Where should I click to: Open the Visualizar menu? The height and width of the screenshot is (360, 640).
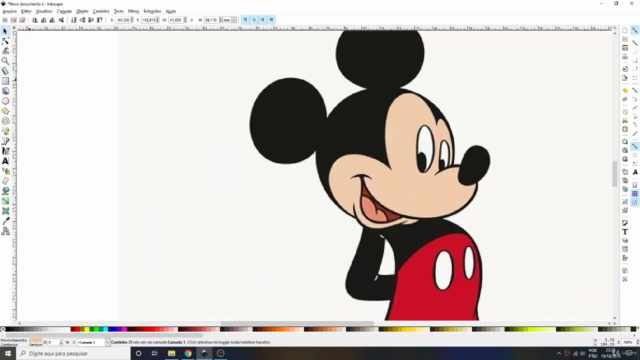point(44,11)
